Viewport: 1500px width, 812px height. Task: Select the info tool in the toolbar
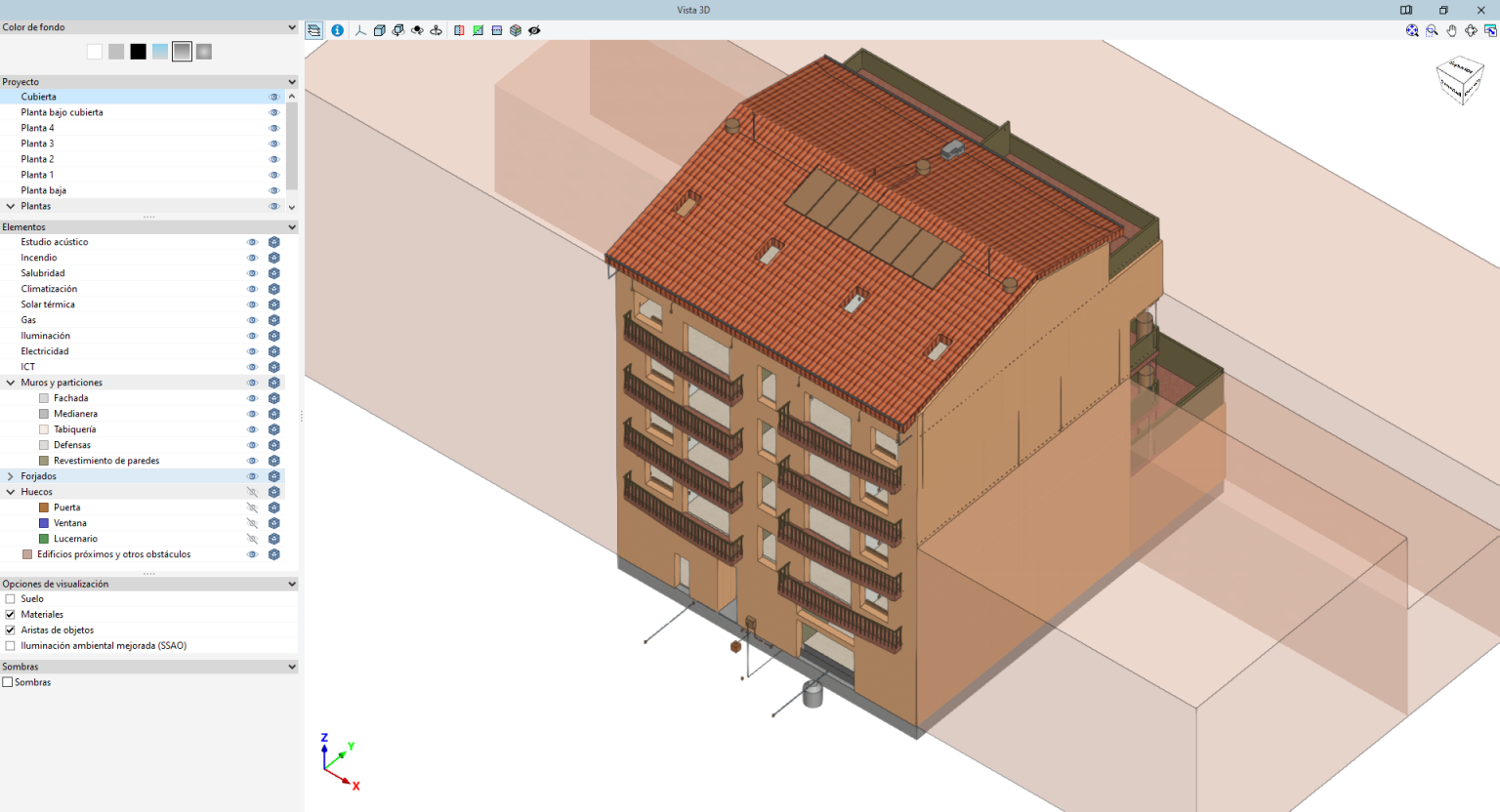[x=337, y=30]
